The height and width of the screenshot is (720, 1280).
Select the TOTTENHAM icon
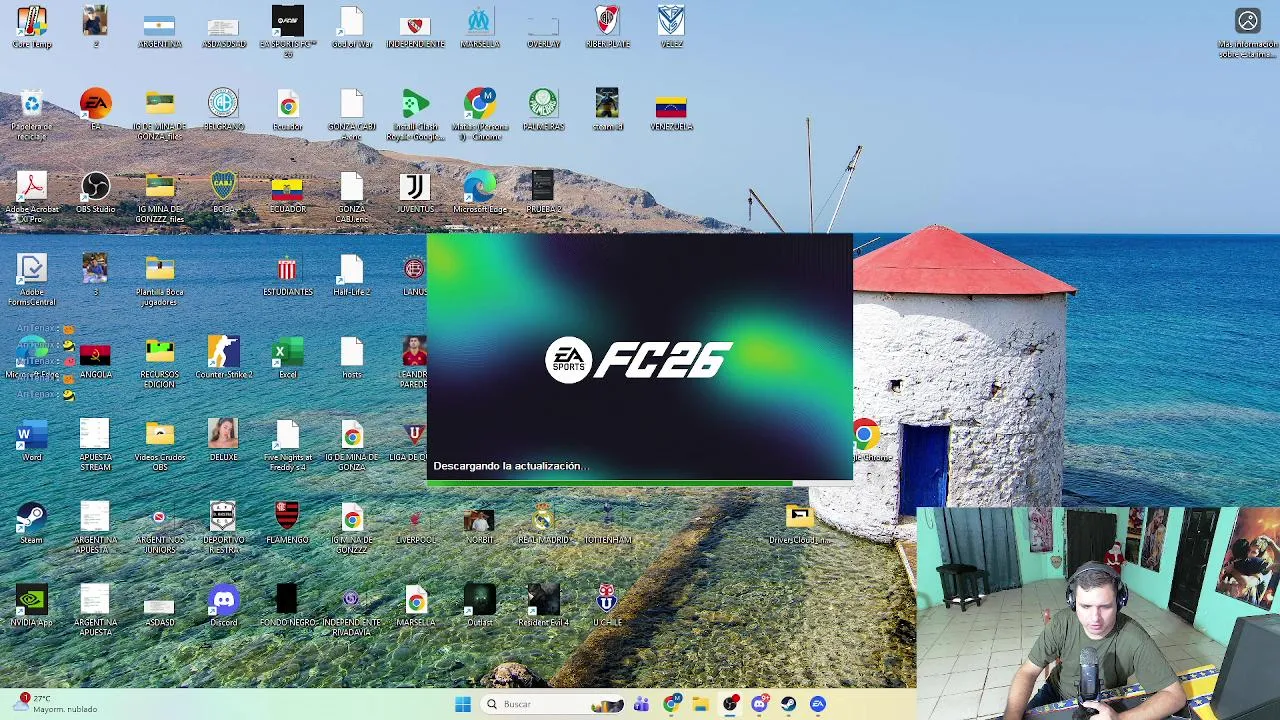click(607, 523)
